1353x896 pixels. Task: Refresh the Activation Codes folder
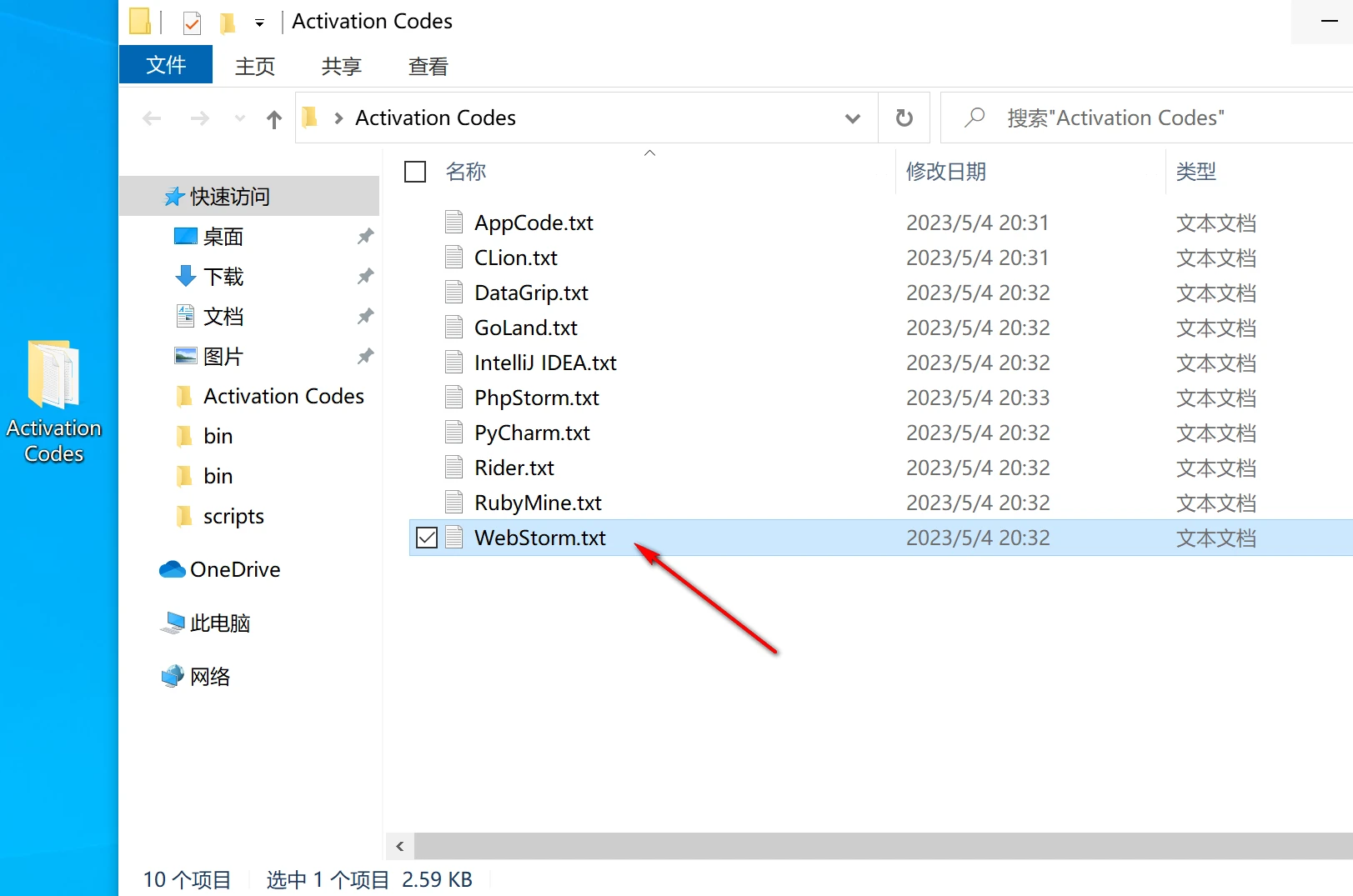[904, 118]
